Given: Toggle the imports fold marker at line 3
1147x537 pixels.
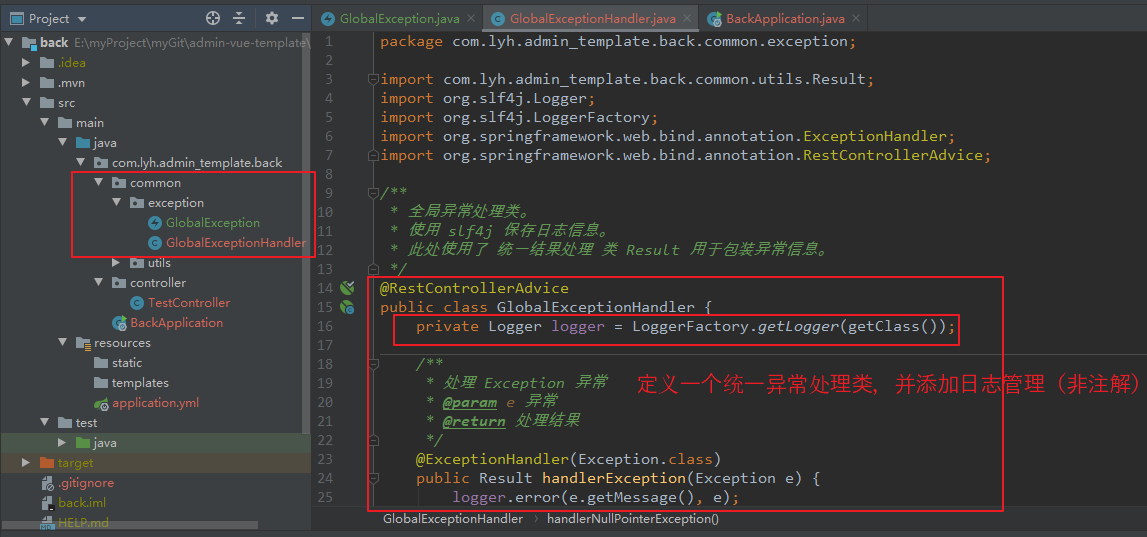Looking at the screenshot, I should pyautogui.click(x=374, y=79).
